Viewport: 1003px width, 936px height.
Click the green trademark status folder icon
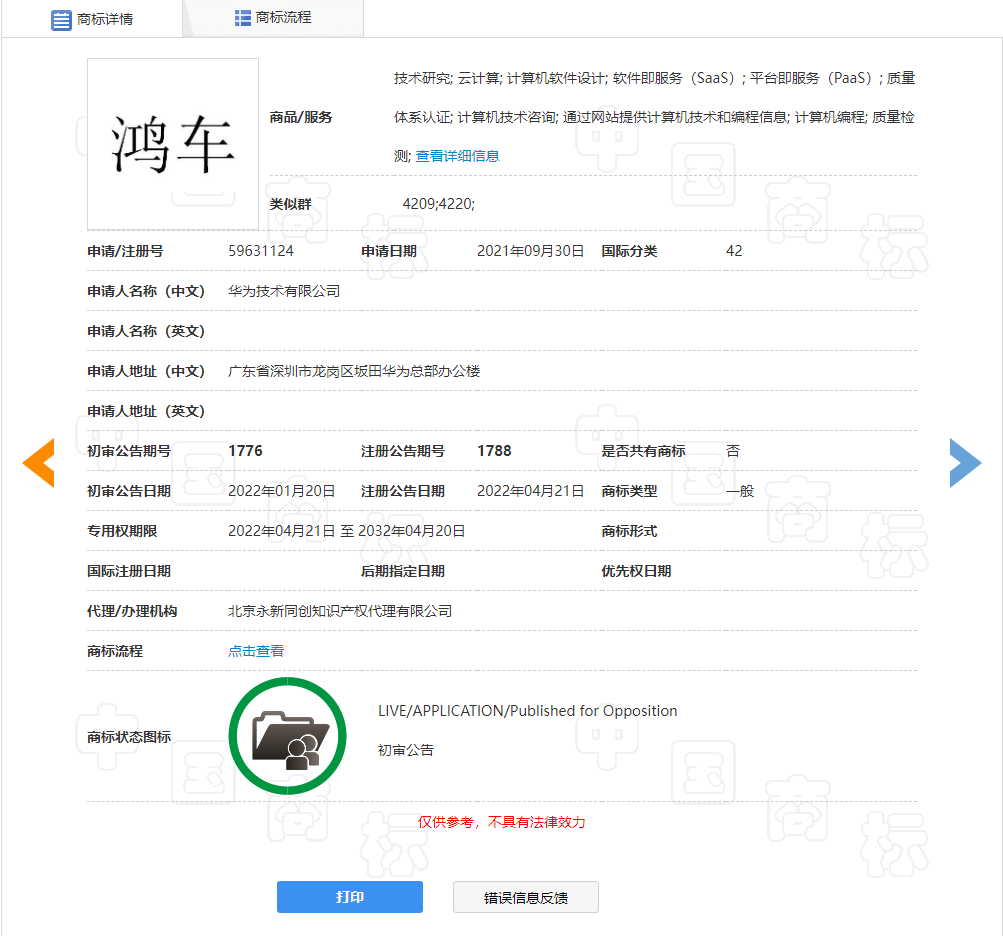tap(287, 735)
